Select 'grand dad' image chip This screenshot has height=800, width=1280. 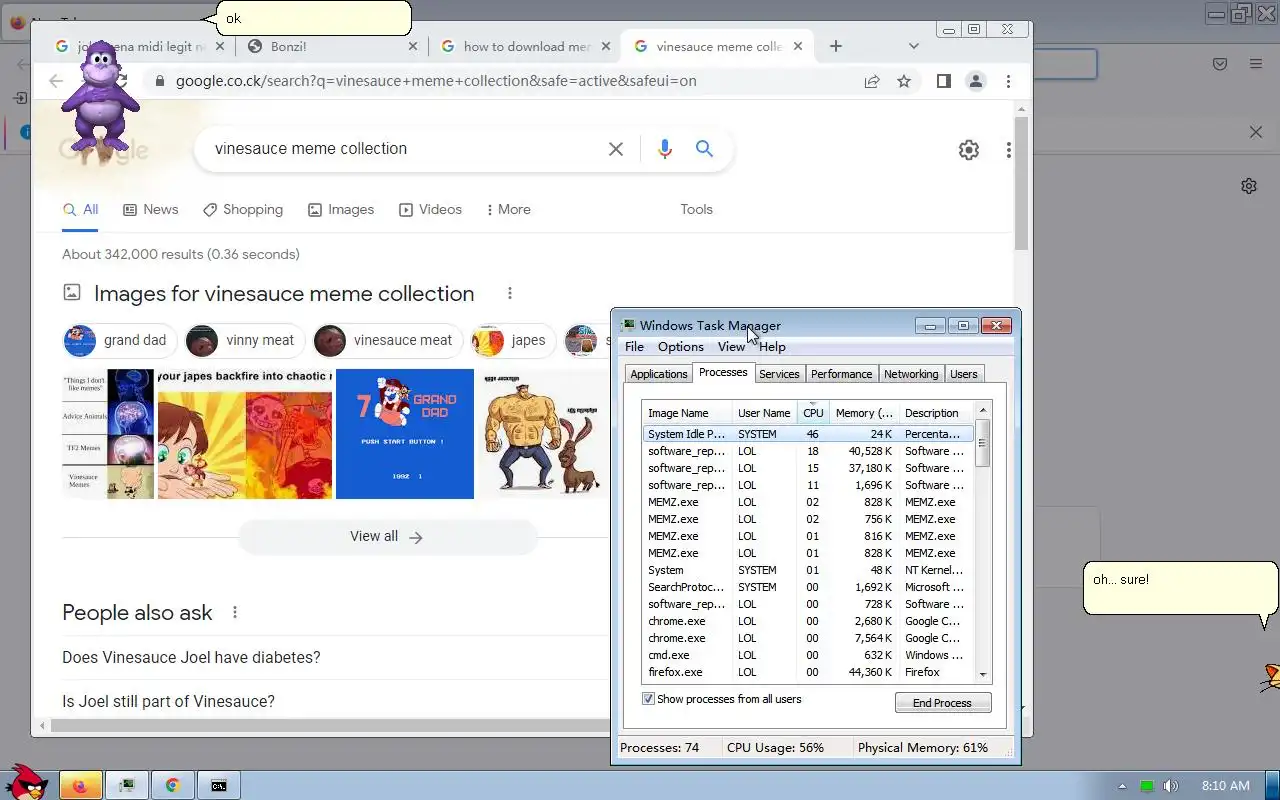(x=120, y=340)
